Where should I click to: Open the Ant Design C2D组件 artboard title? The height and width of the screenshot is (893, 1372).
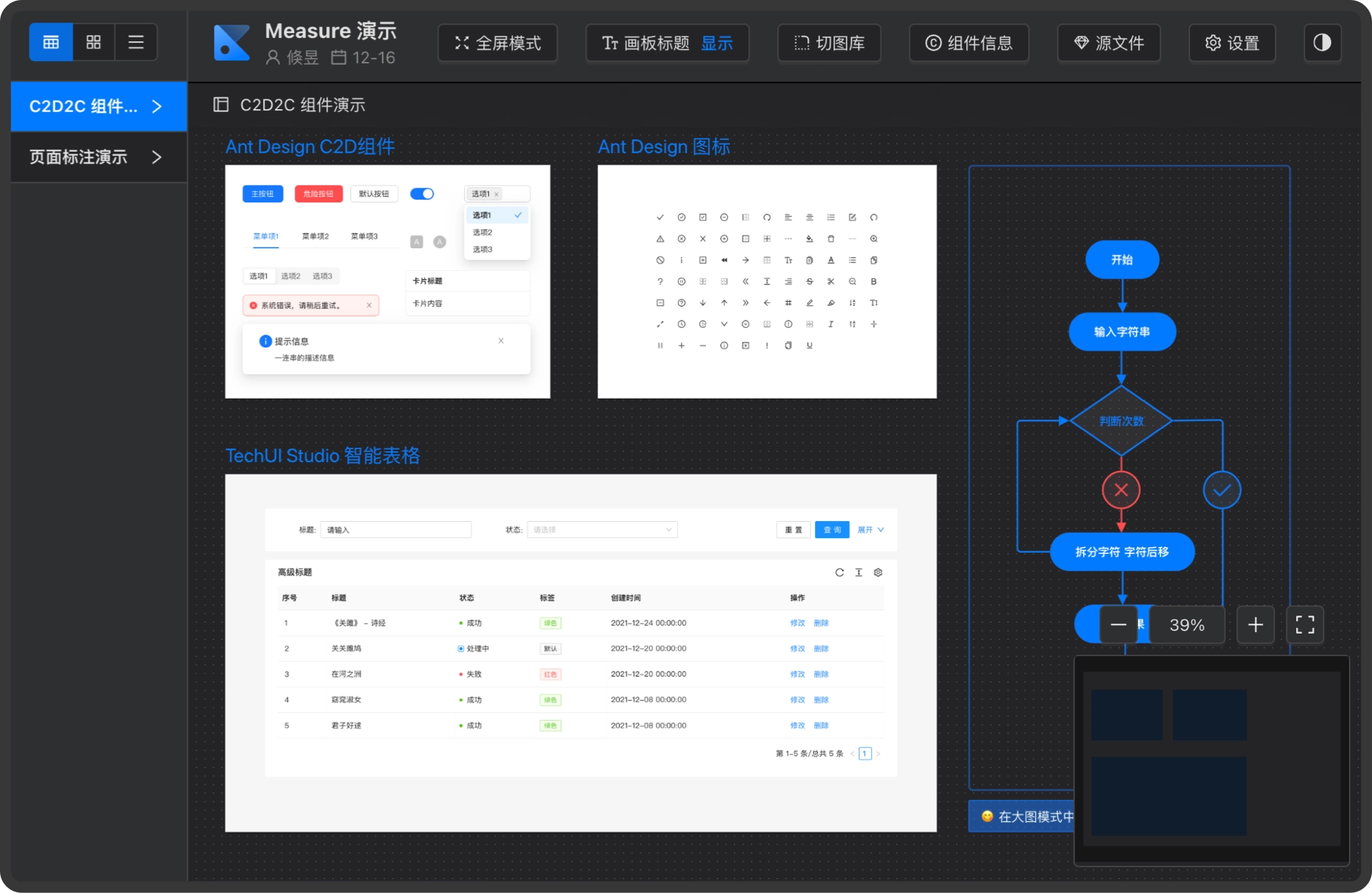tap(310, 146)
